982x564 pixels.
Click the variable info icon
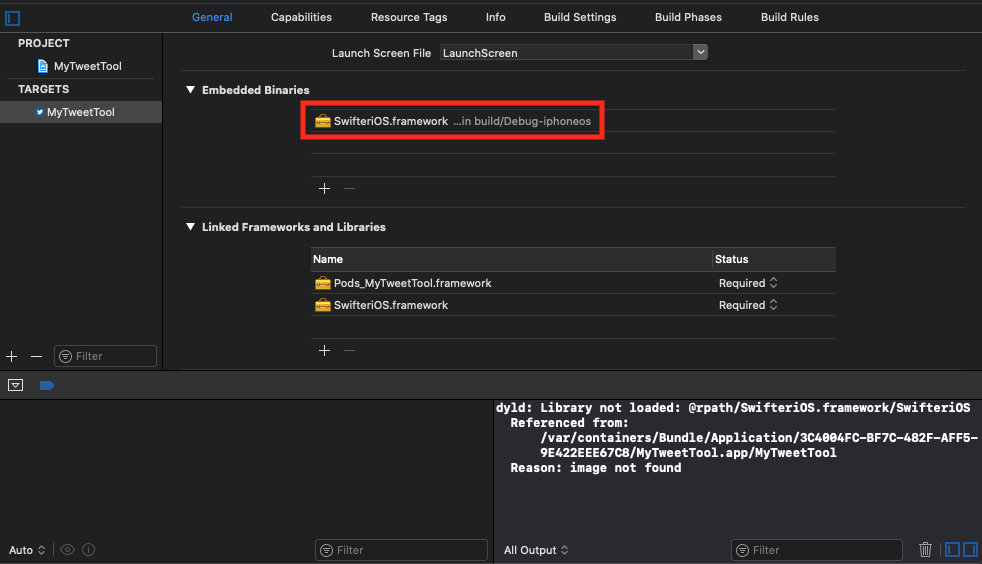89,550
